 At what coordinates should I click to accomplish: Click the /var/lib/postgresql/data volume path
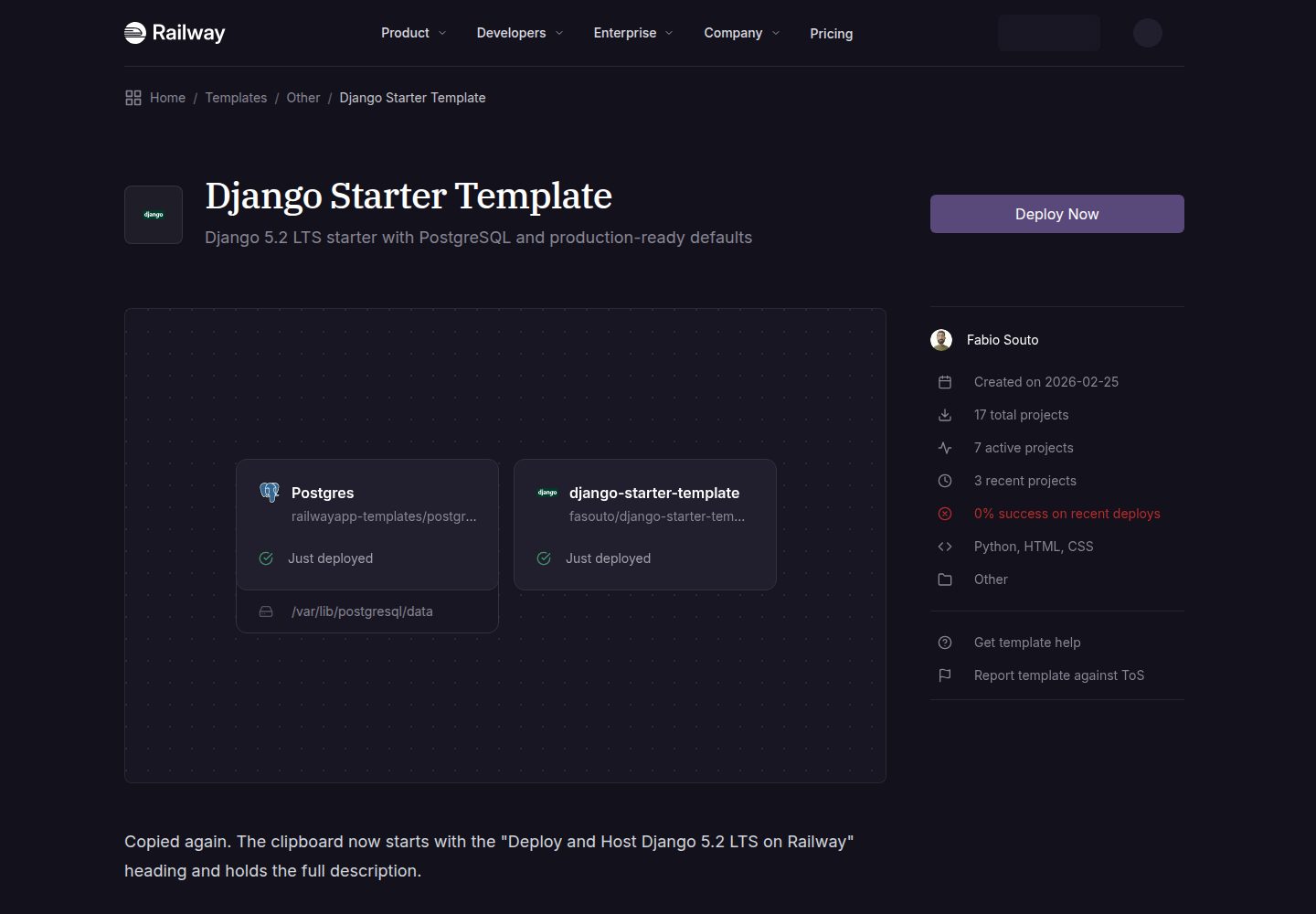(362, 611)
